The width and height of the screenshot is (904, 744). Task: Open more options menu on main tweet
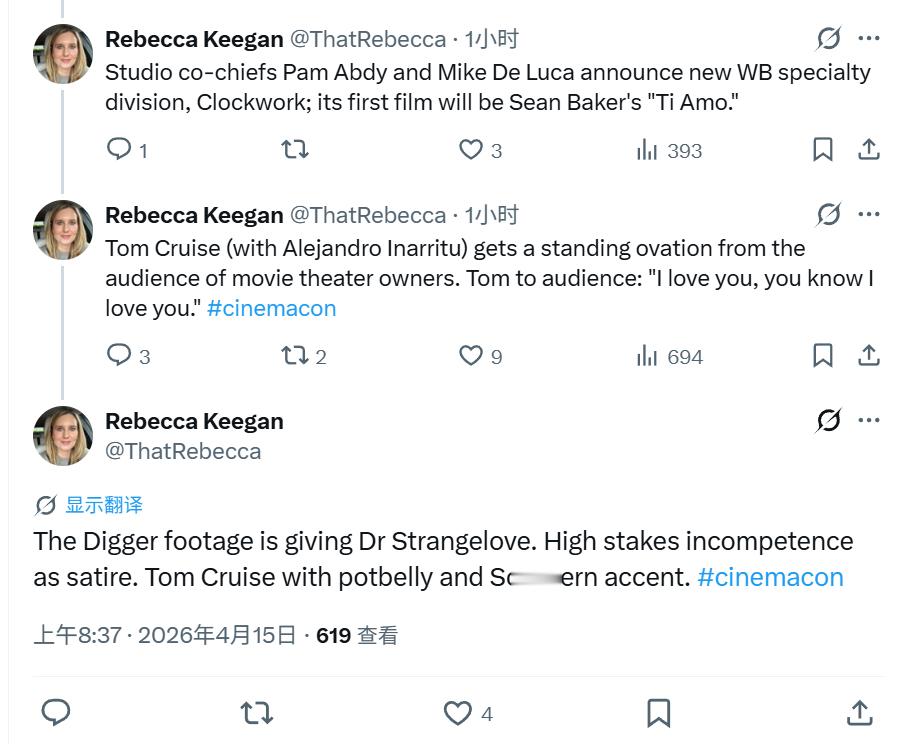tap(869, 421)
